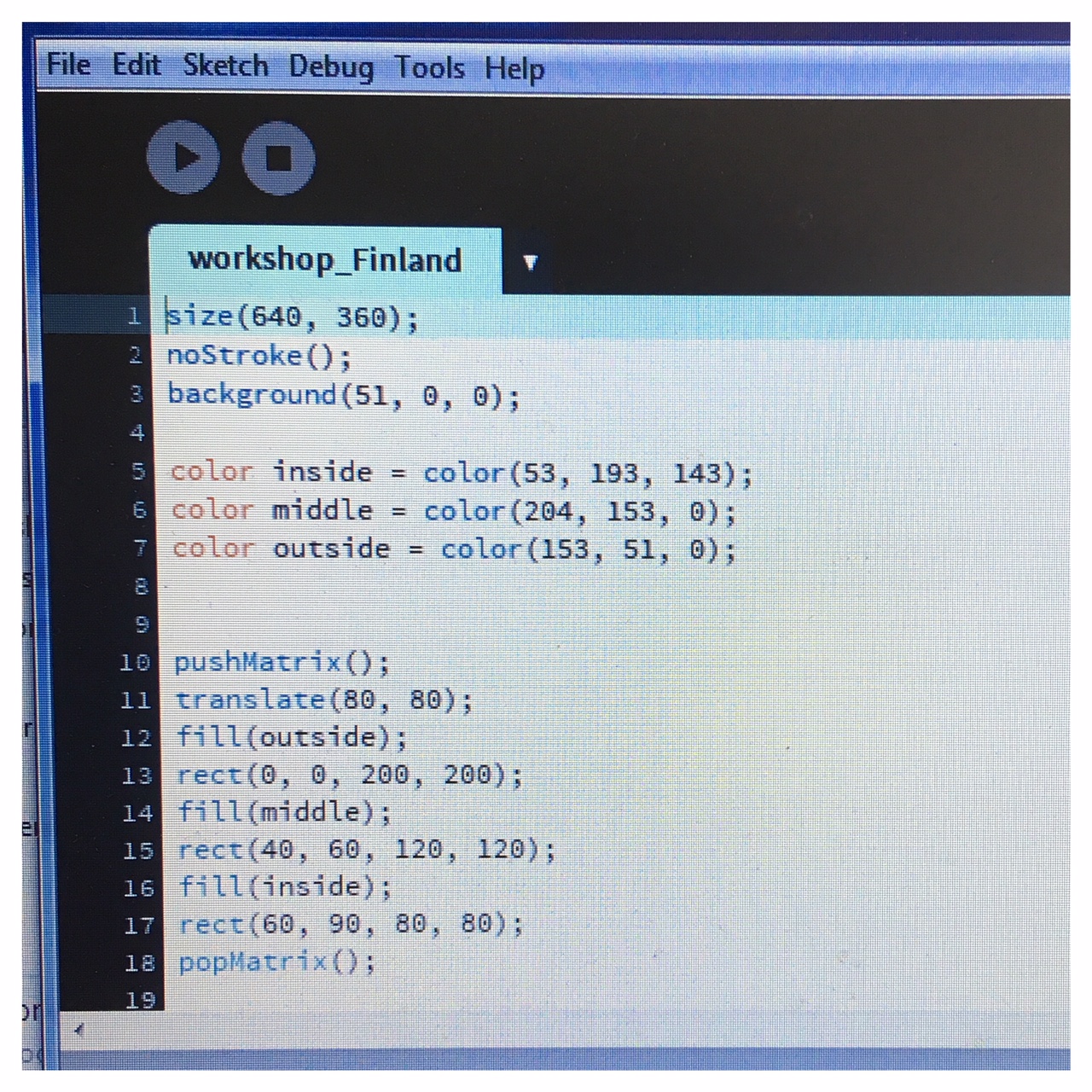The width and height of the screenshot is (1092, 1092).
Task: Open the Edit menu
Action: click(136, 65)
